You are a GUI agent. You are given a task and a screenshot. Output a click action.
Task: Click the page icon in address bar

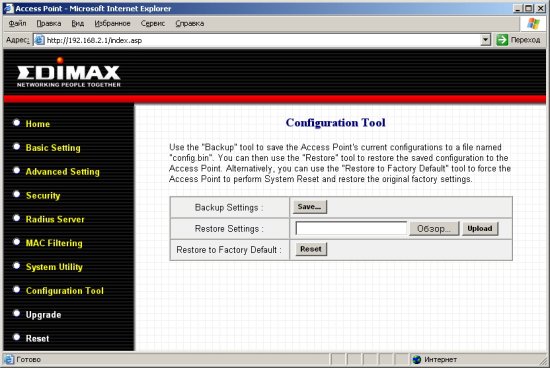39,40
